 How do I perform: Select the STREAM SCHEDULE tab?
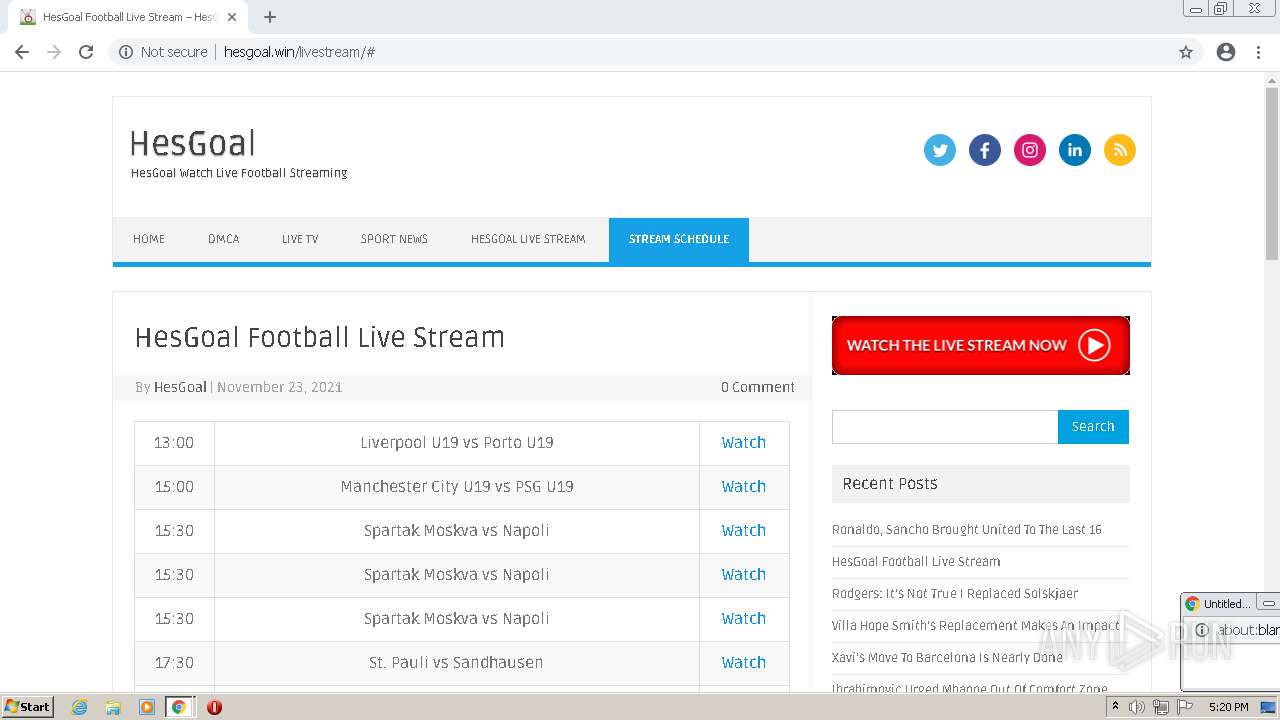coord(679,239)
